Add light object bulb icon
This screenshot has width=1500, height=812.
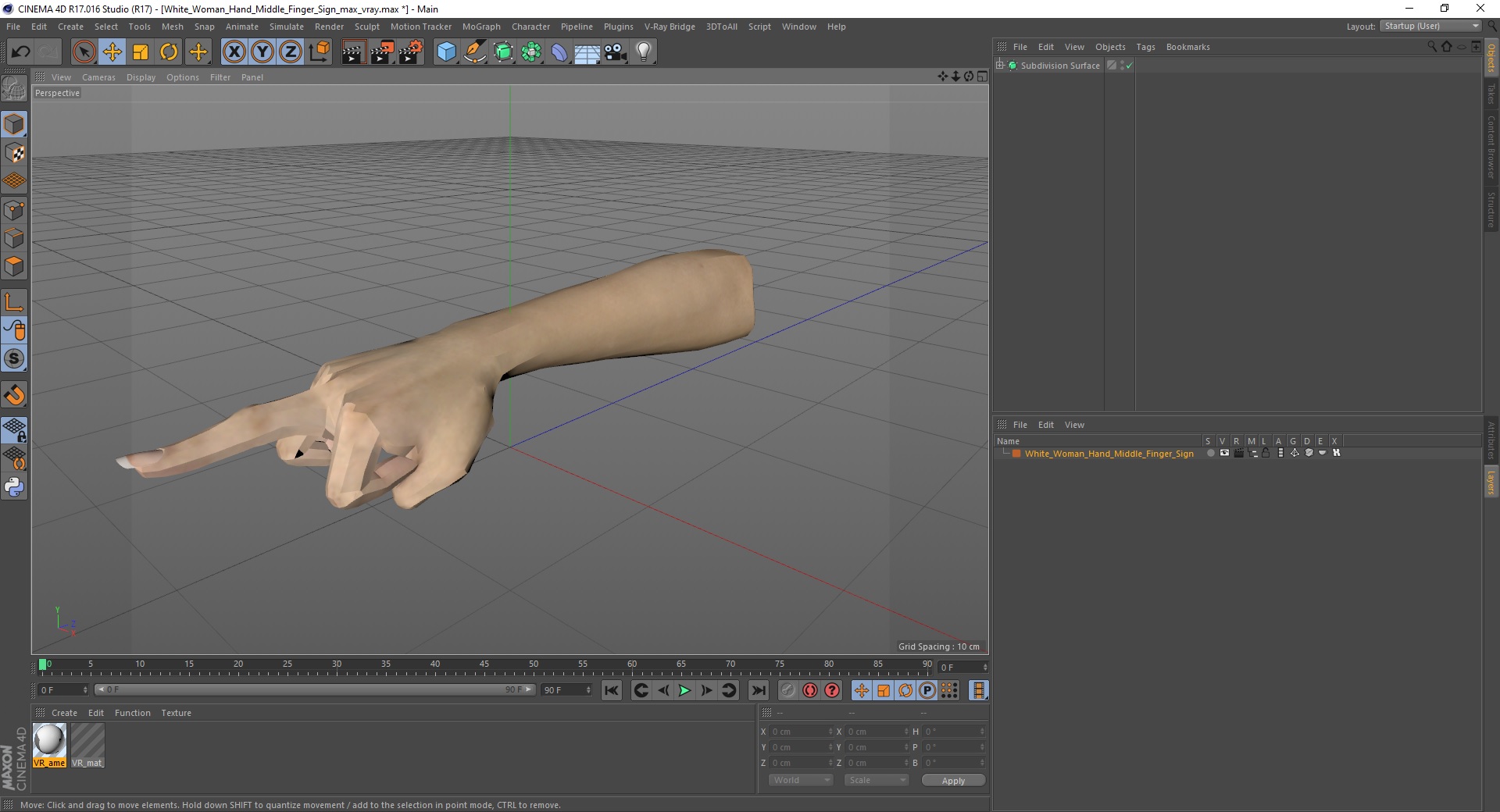click(644, 52)
